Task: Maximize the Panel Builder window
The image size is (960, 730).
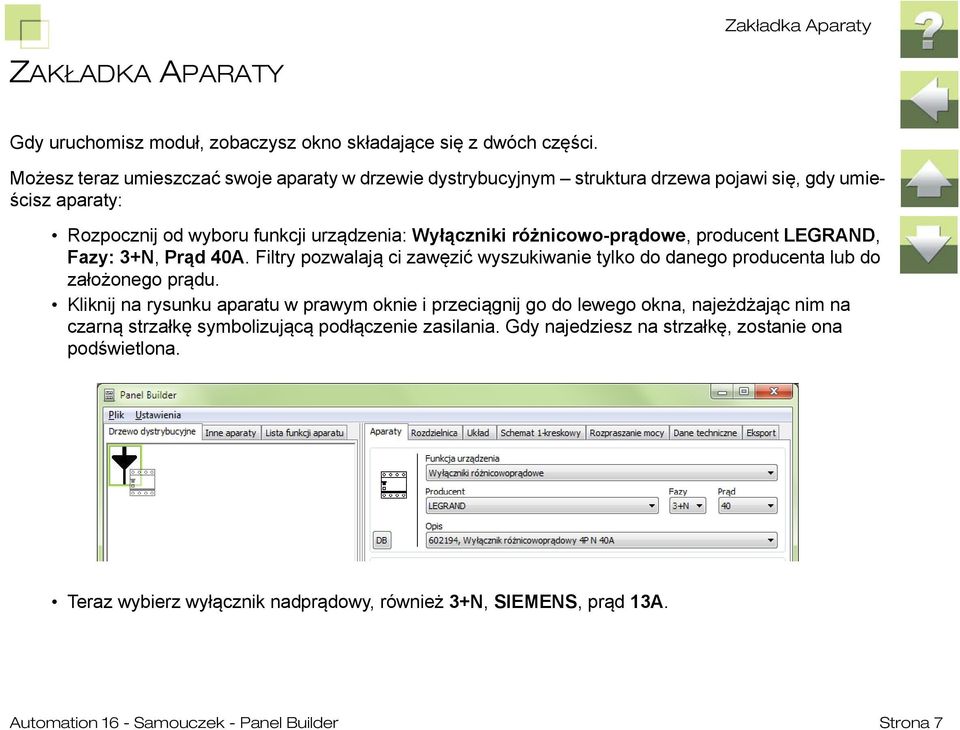Action: point(744,391)
